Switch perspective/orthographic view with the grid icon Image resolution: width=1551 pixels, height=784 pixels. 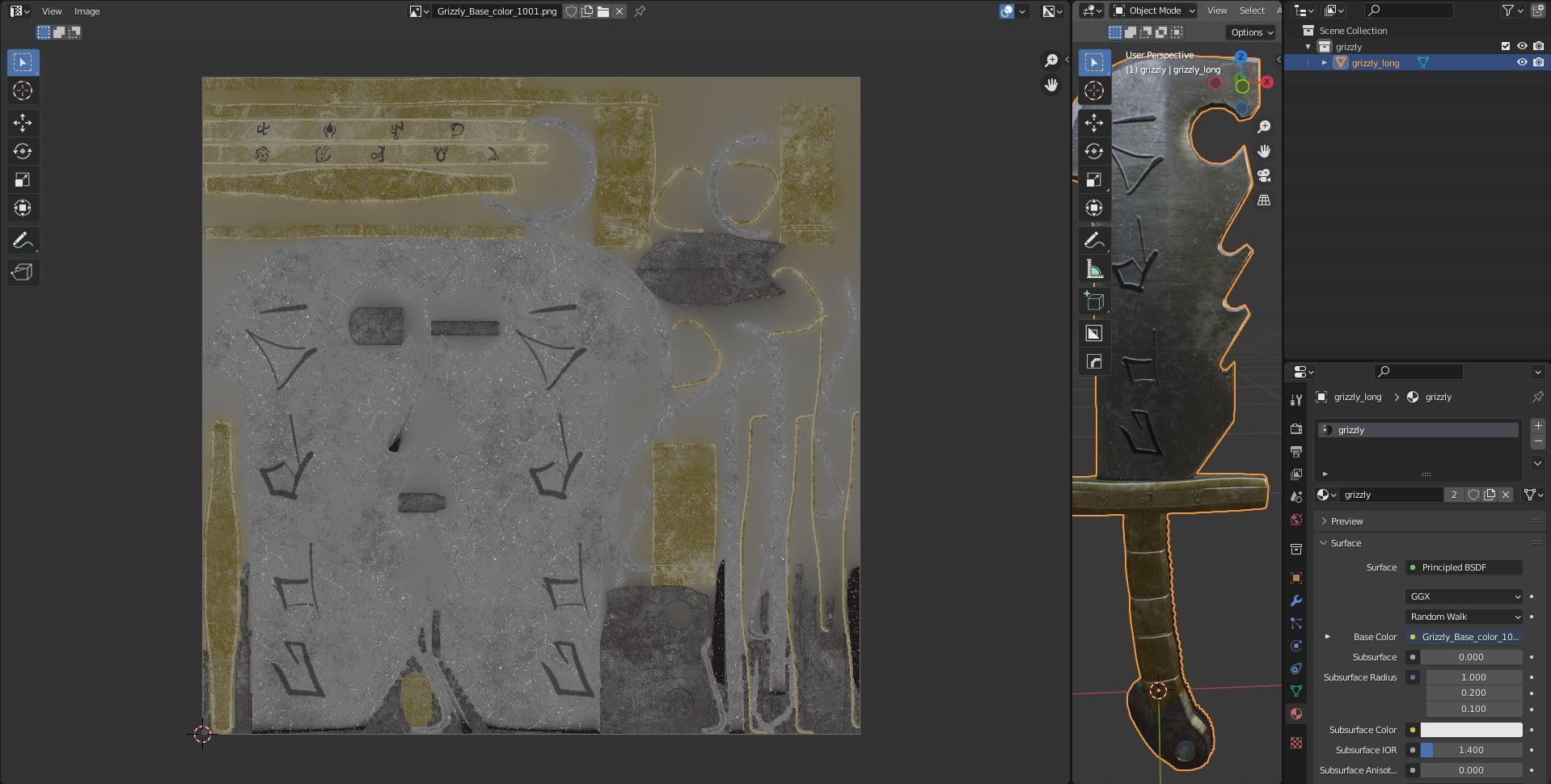coord(1264,200)
